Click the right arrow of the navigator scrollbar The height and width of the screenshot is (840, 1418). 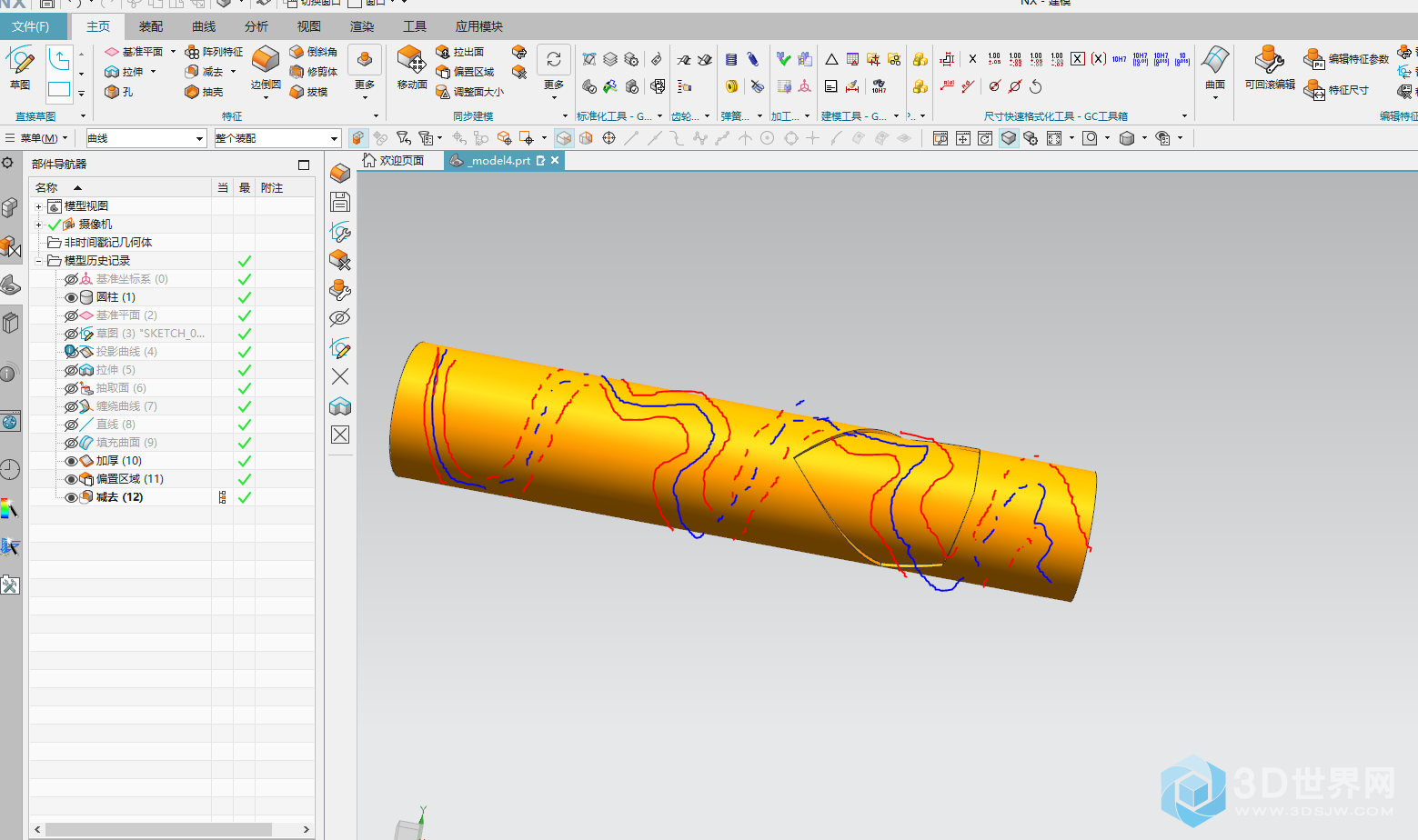pos(307,829)
